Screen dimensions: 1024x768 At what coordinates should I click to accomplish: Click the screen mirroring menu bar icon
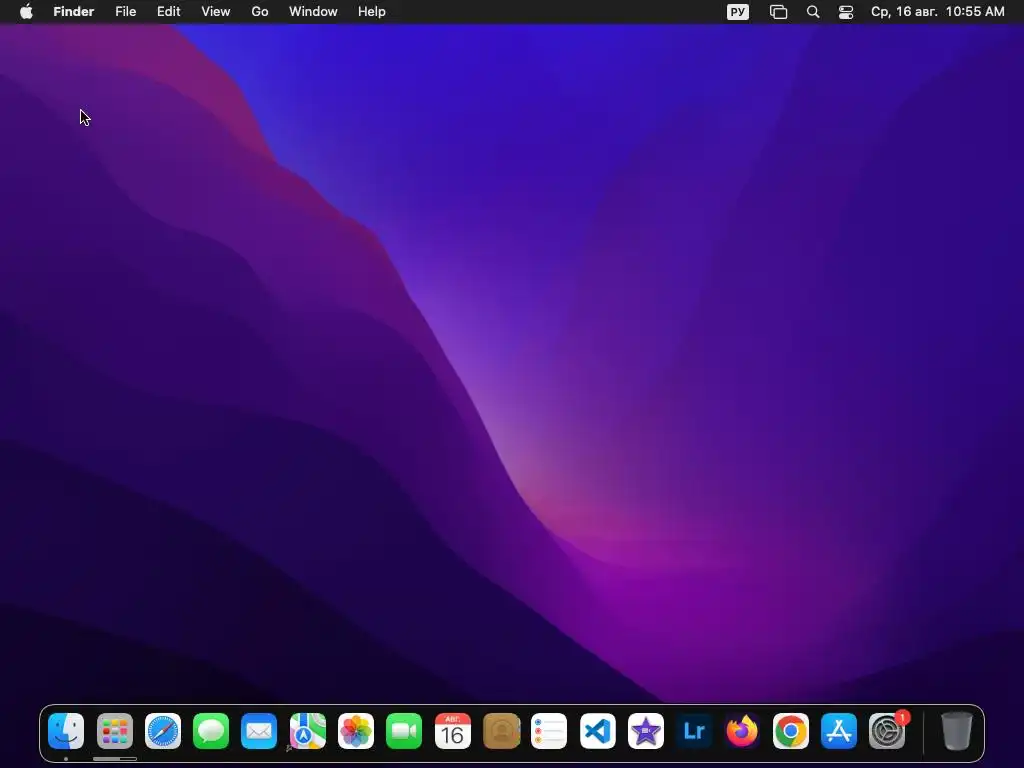(x=778, y=12)
